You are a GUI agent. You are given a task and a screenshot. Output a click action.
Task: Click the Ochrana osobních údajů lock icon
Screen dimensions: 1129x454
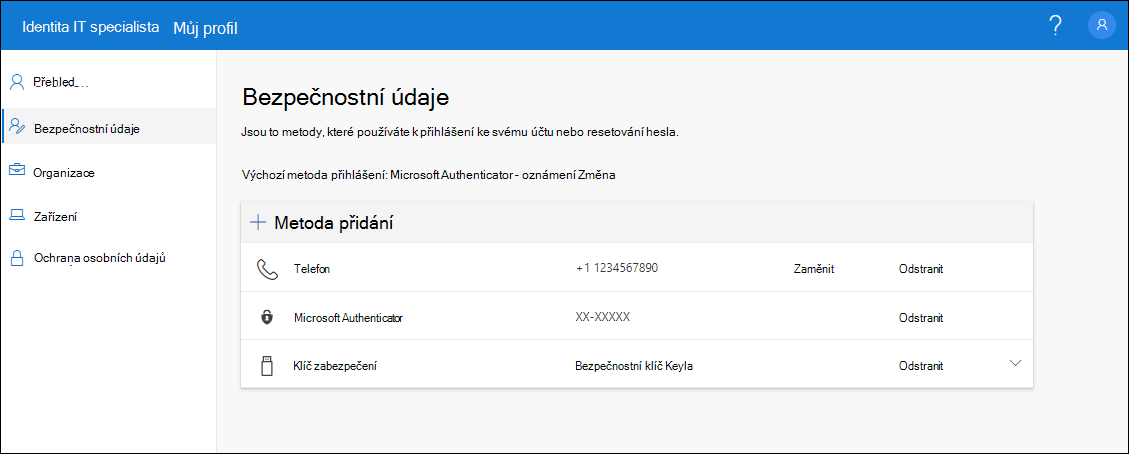[17, 258]
